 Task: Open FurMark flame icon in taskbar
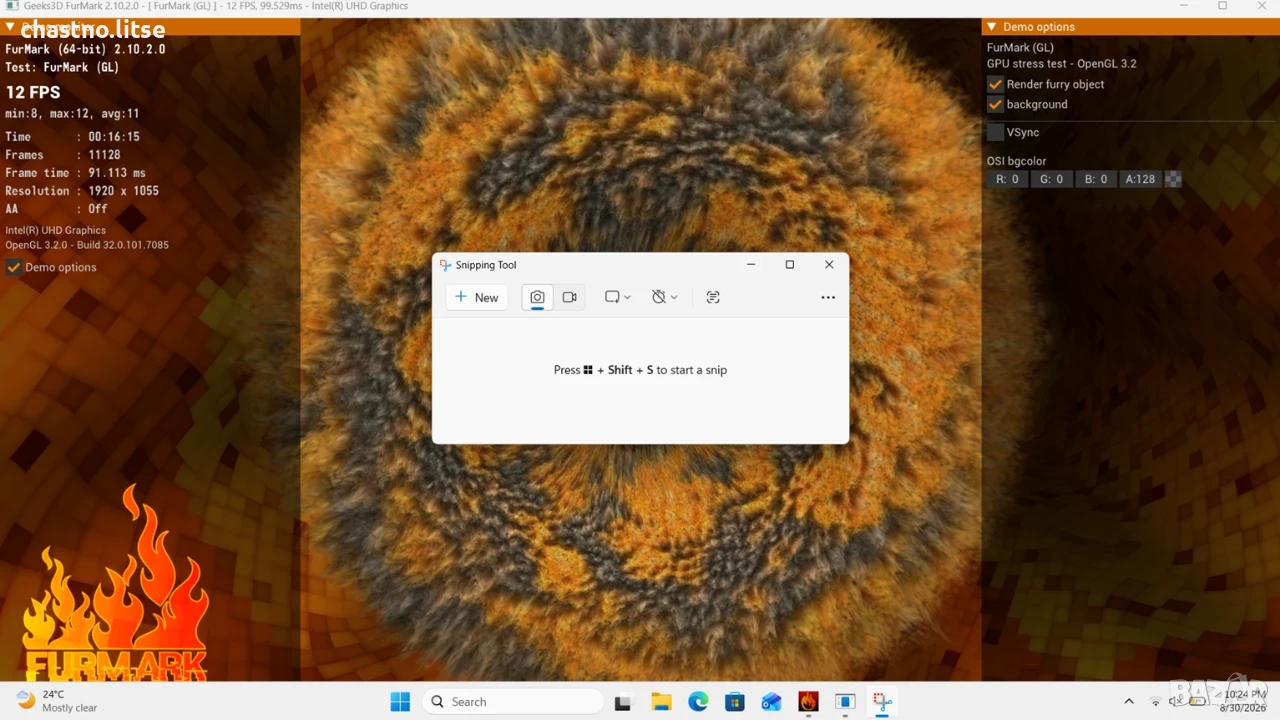[809, 702]
